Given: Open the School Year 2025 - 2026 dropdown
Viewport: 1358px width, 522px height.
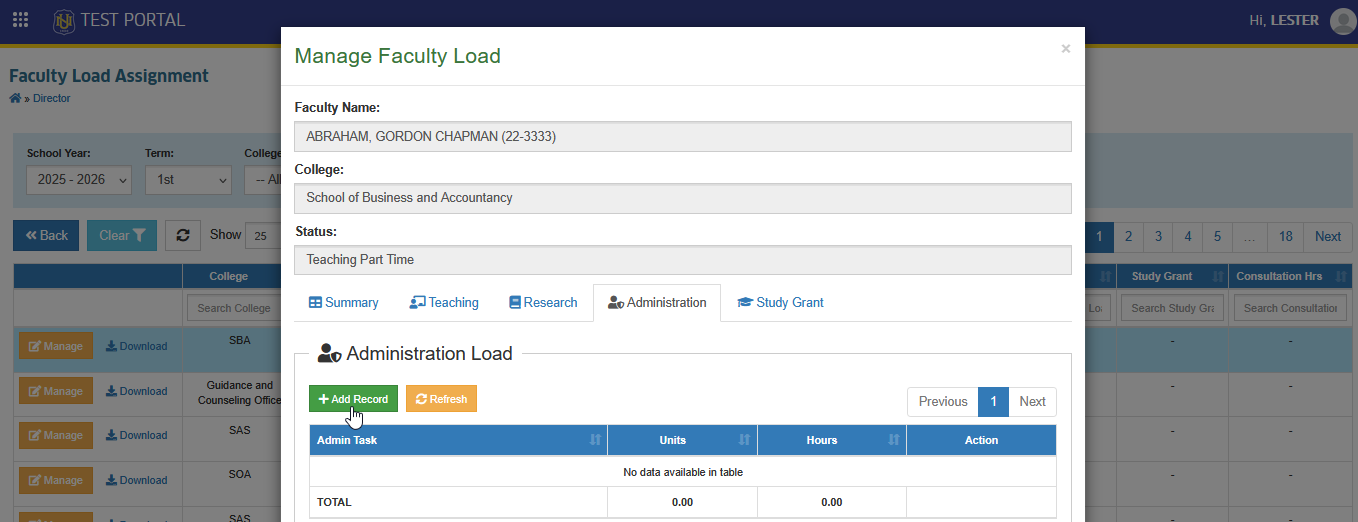Looking at the screenshot, I should point(79,180).
